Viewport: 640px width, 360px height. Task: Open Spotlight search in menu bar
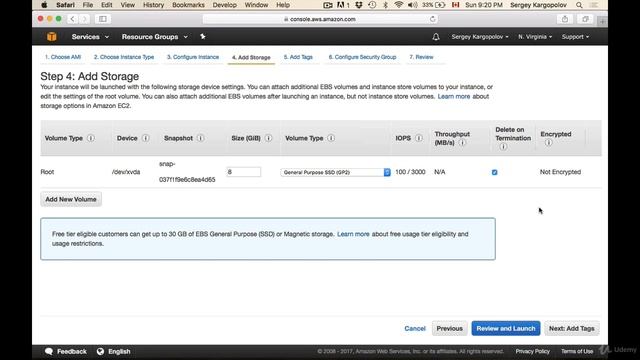pyautogui.click(x=579, y=5)
